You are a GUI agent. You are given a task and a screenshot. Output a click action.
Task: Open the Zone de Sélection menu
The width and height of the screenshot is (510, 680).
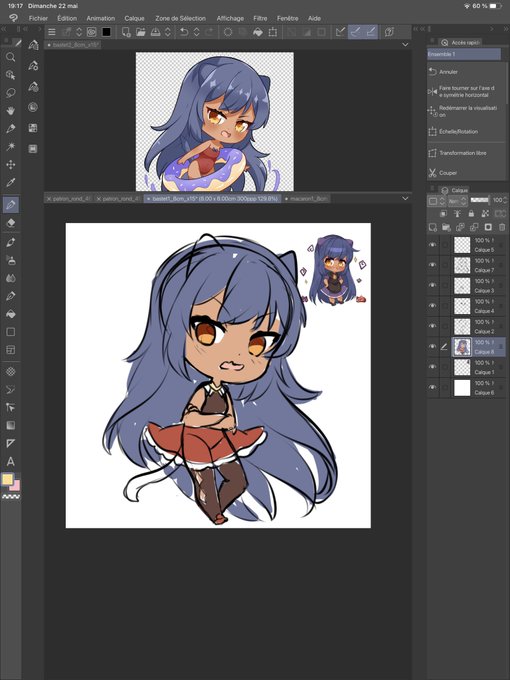(180, 18)
